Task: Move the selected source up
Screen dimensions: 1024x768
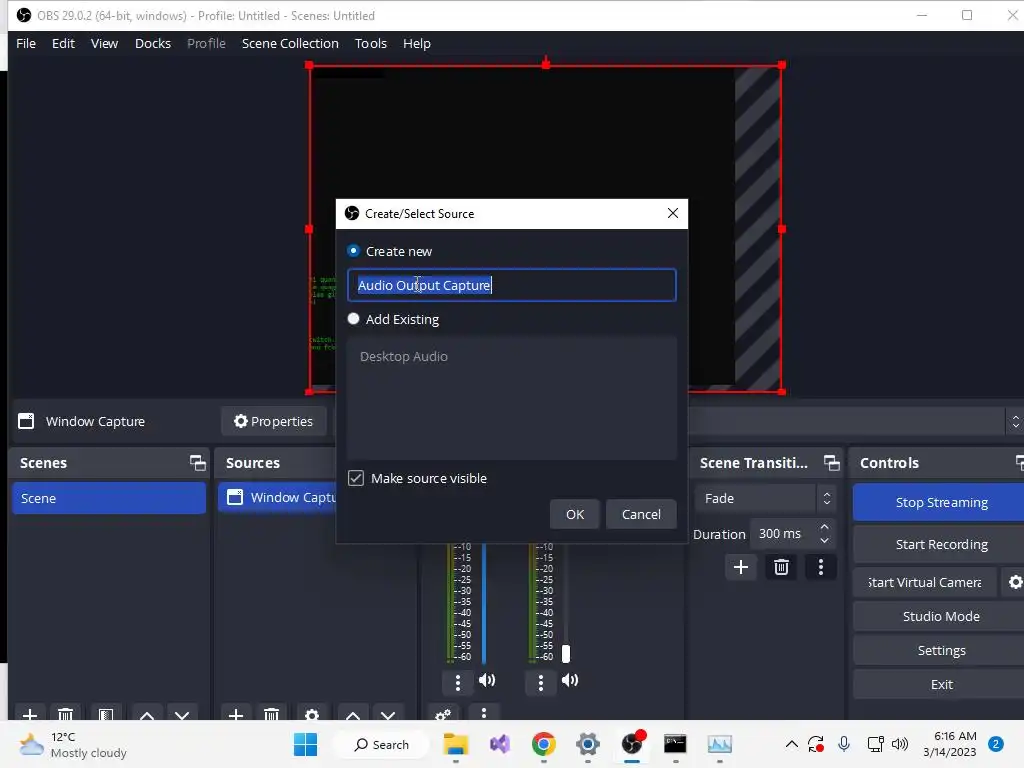Action: [353, 715]
